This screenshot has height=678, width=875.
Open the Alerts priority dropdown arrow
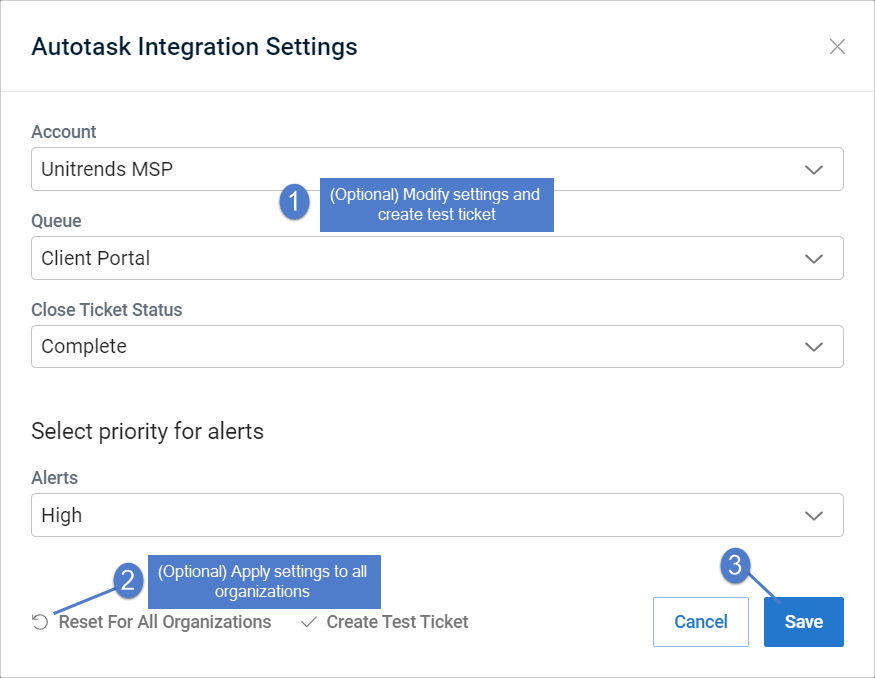(x=814, y=515)
